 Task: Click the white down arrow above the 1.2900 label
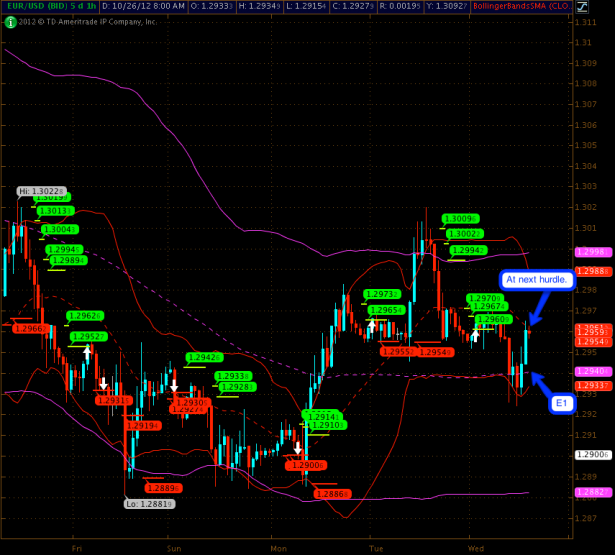(298, 447)
